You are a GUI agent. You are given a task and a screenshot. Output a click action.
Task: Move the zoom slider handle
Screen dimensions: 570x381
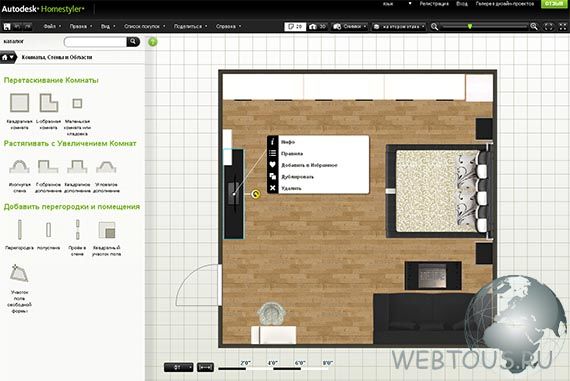point(470,26)
